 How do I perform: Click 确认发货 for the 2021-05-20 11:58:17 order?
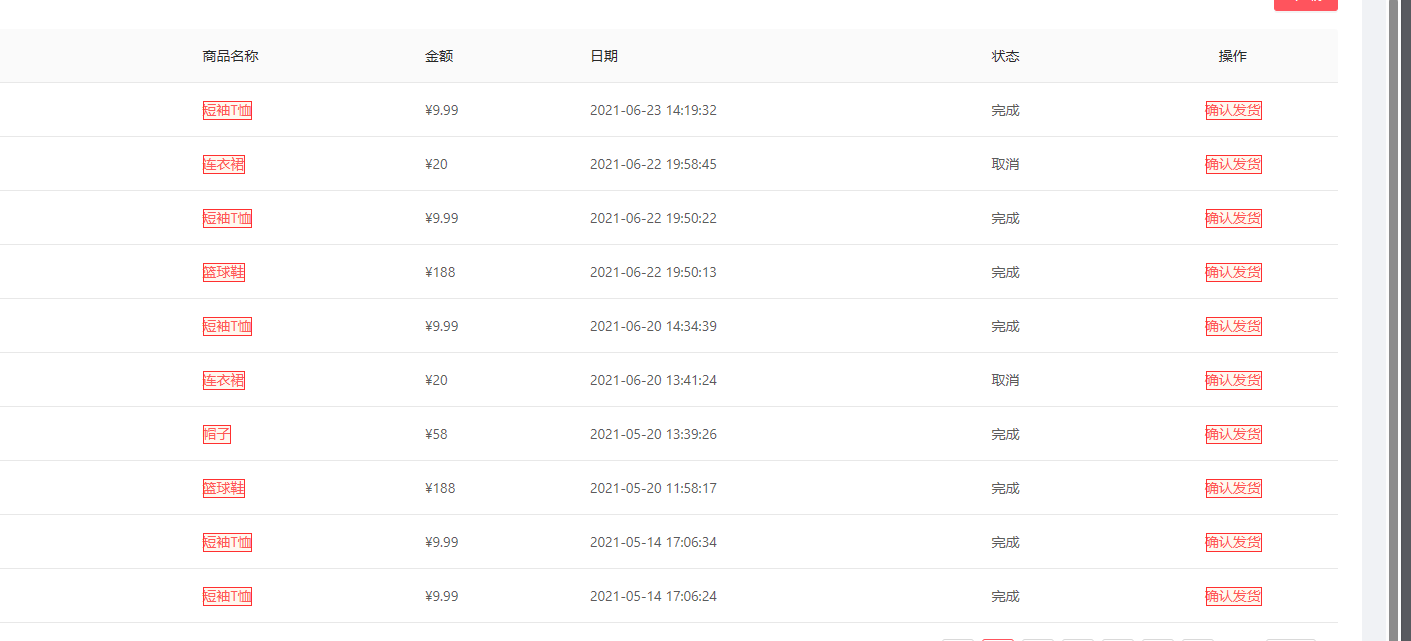1233,488
